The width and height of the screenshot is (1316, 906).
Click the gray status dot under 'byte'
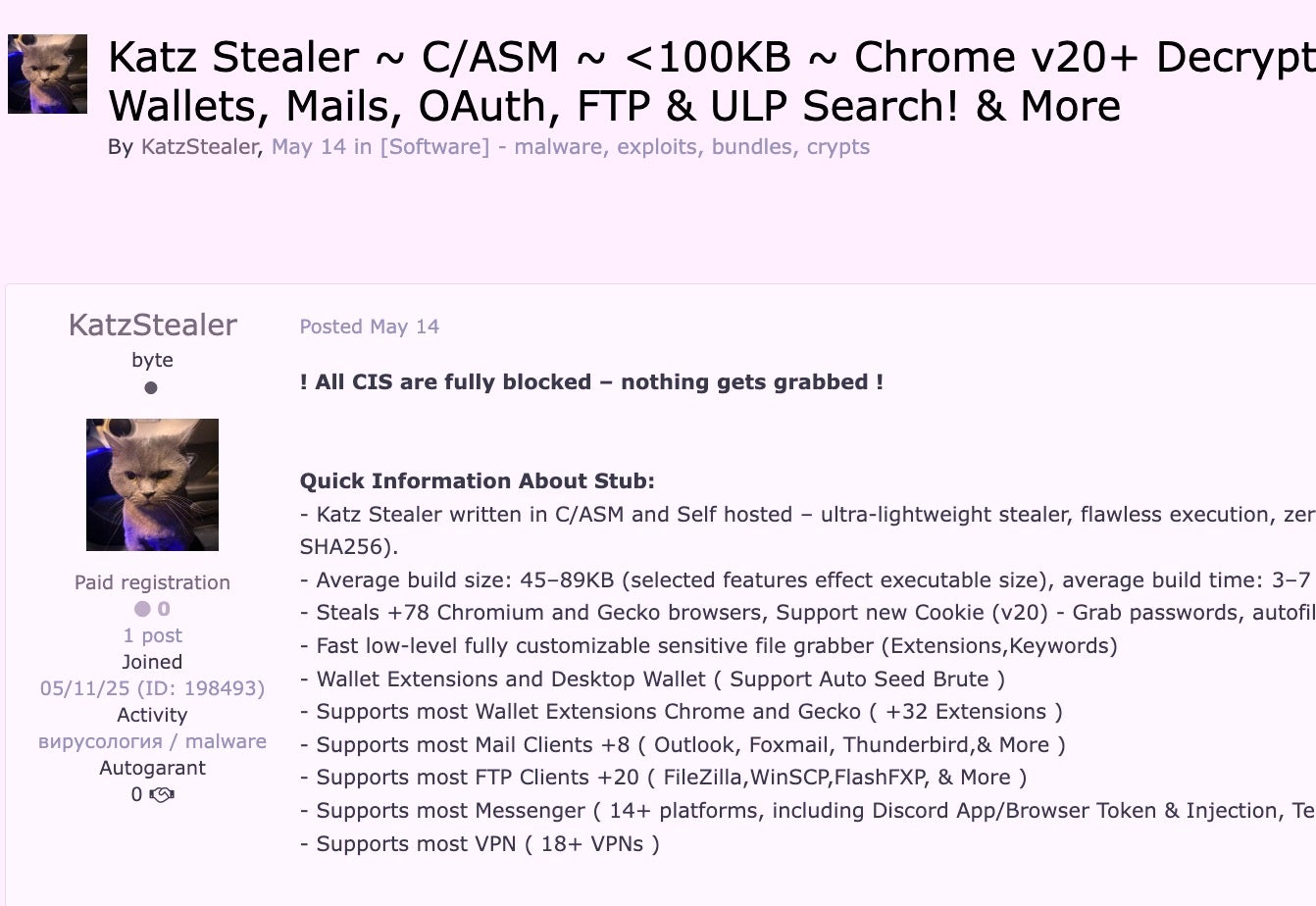151,387
